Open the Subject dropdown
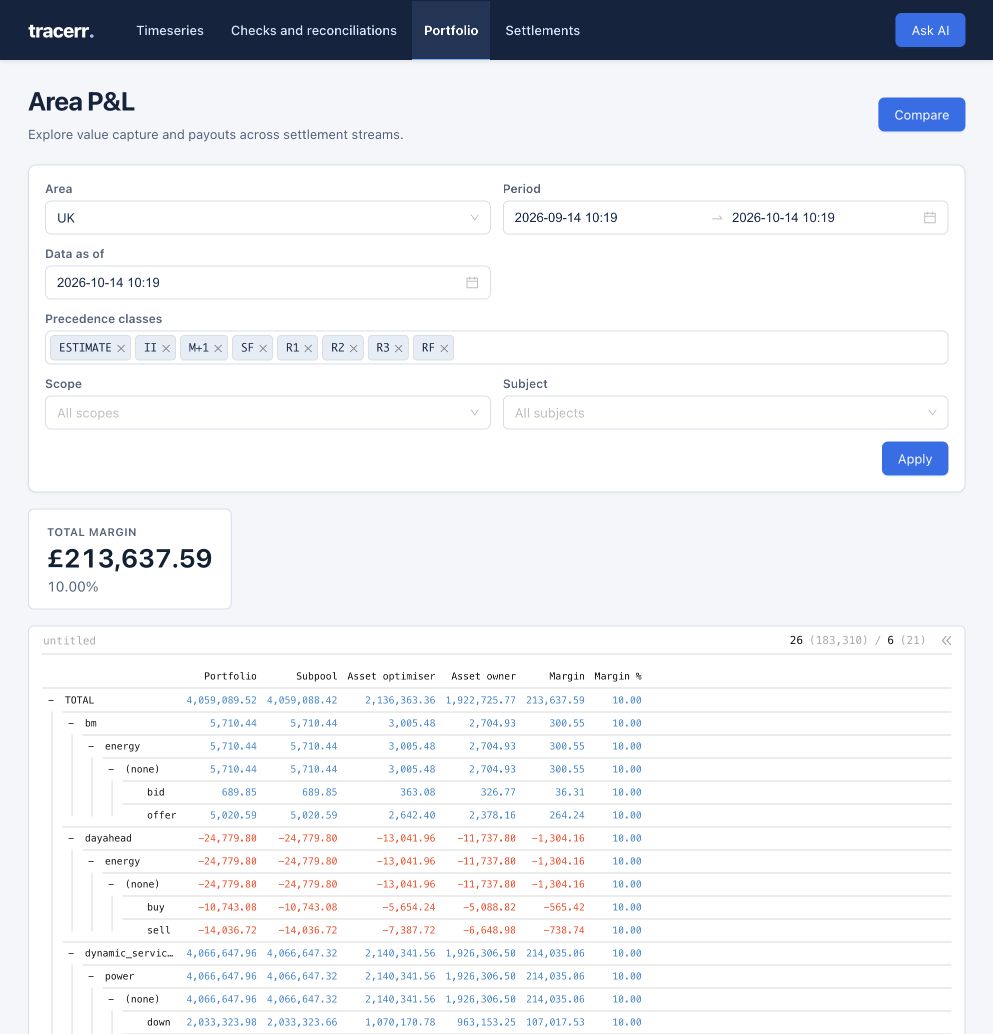The width and height of the screenshot is (993, 1034). coord(725,413)
